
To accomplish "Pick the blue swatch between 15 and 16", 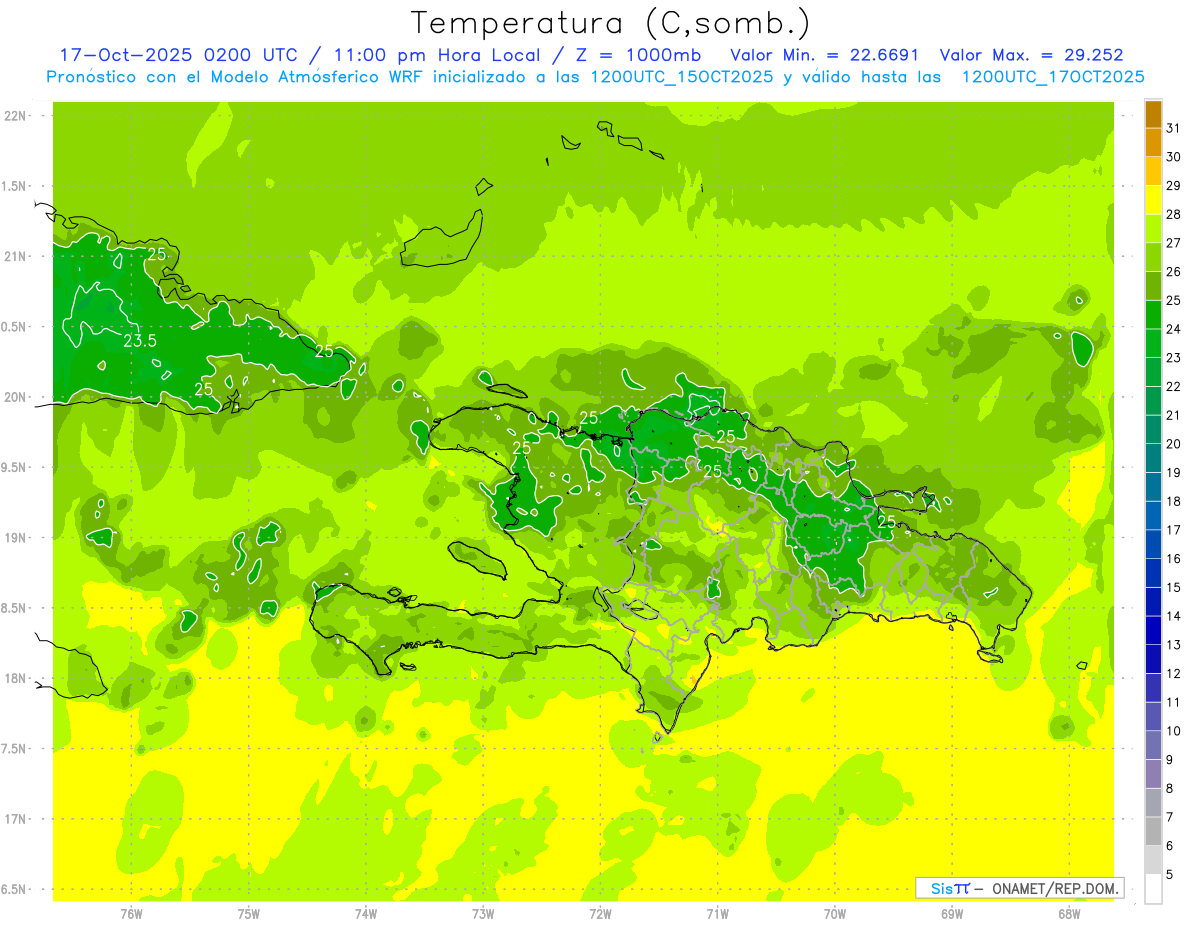I will tap(1153, 573).
